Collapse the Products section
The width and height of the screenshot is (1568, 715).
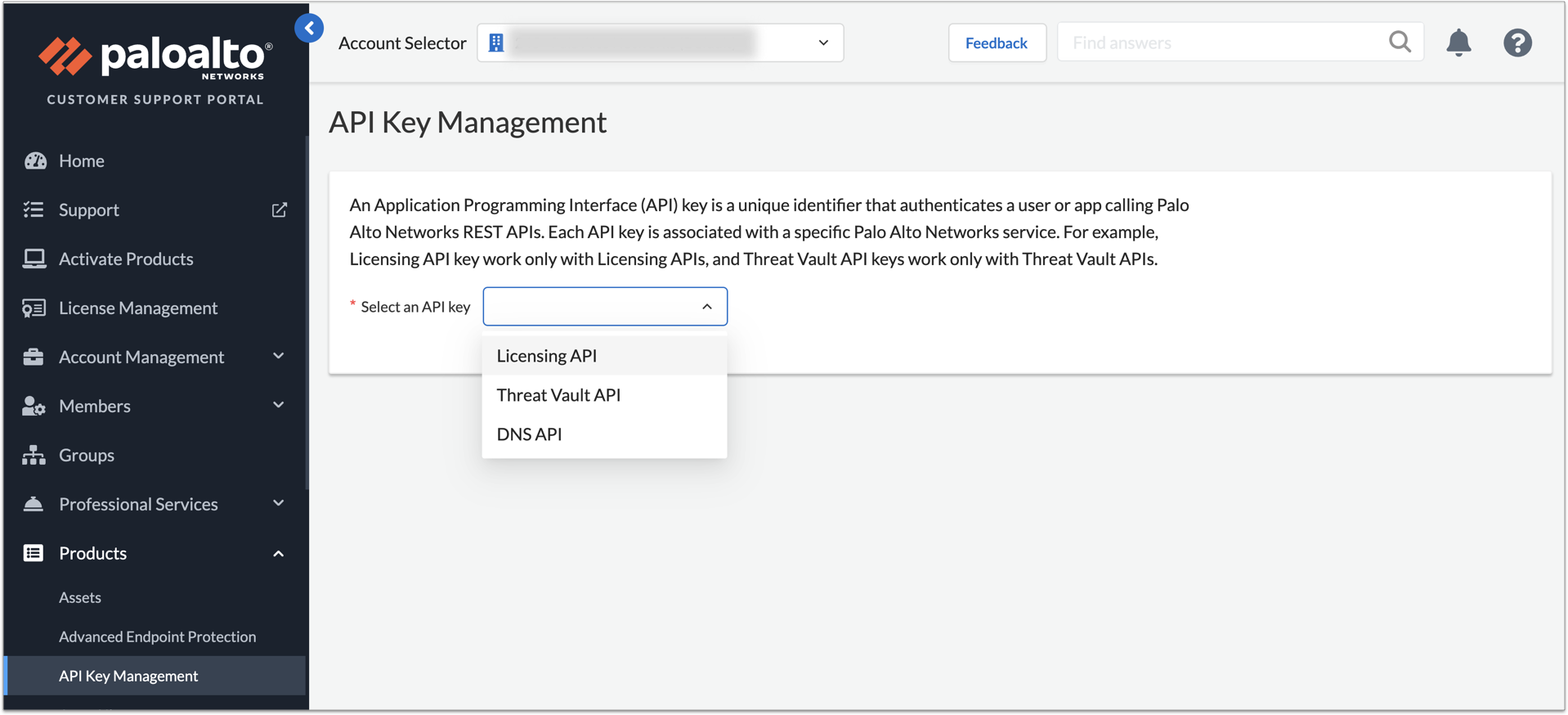click(278, 554)
